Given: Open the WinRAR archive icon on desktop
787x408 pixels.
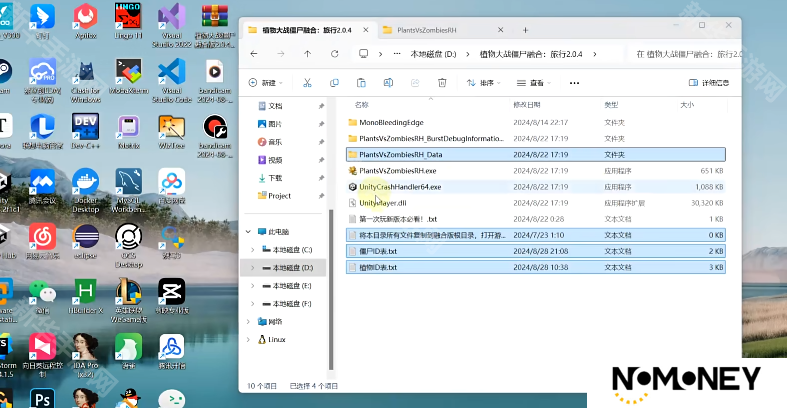Looking at the screenshot, I should tap(215, 25).
